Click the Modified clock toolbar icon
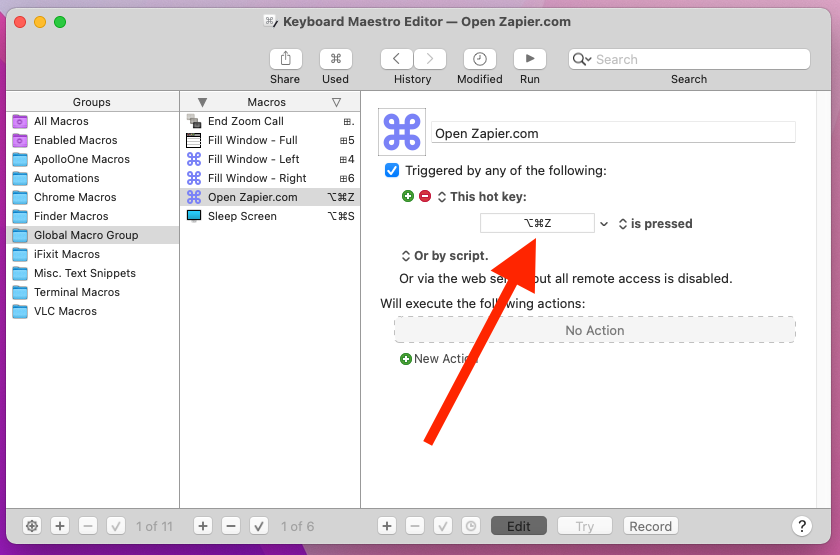 479,59
